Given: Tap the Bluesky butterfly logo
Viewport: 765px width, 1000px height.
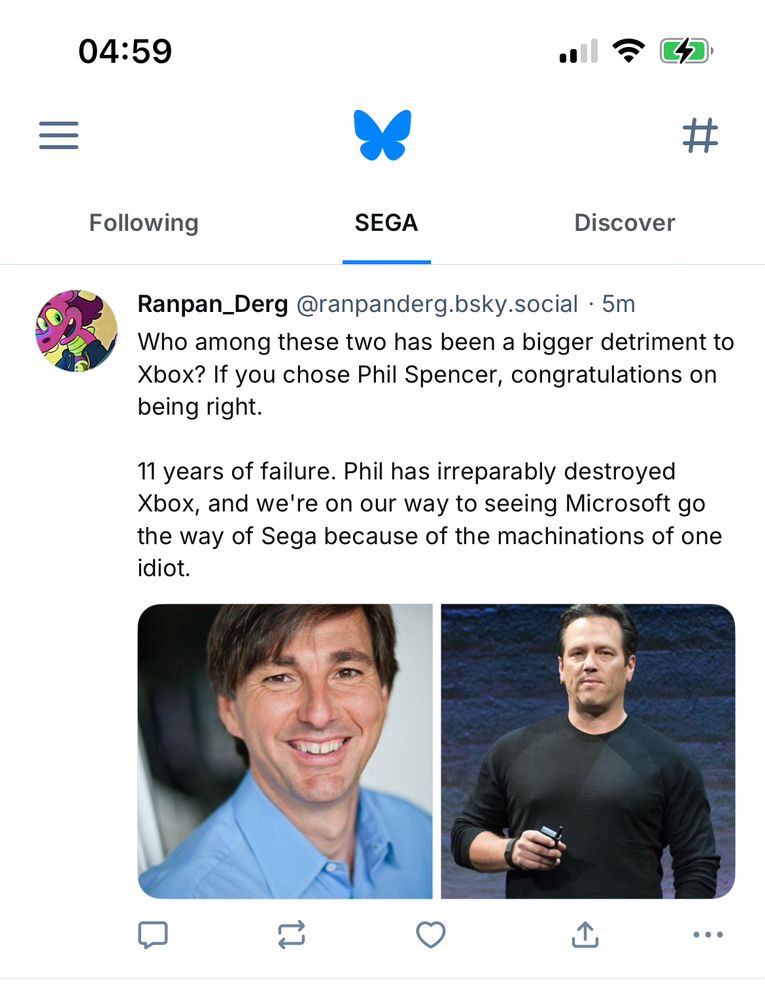Looking at the screenshot, I should click(382, 135).
